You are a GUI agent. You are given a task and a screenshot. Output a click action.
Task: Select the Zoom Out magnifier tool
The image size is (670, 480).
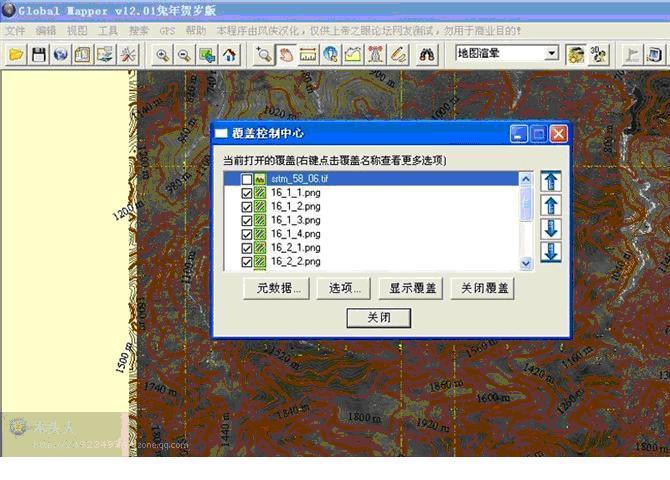184,54
